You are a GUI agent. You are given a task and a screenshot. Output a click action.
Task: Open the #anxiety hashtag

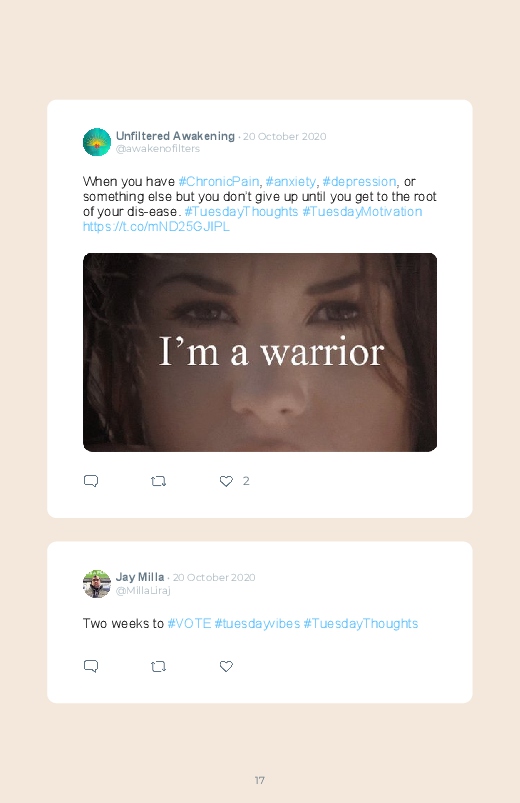point(290,181)
